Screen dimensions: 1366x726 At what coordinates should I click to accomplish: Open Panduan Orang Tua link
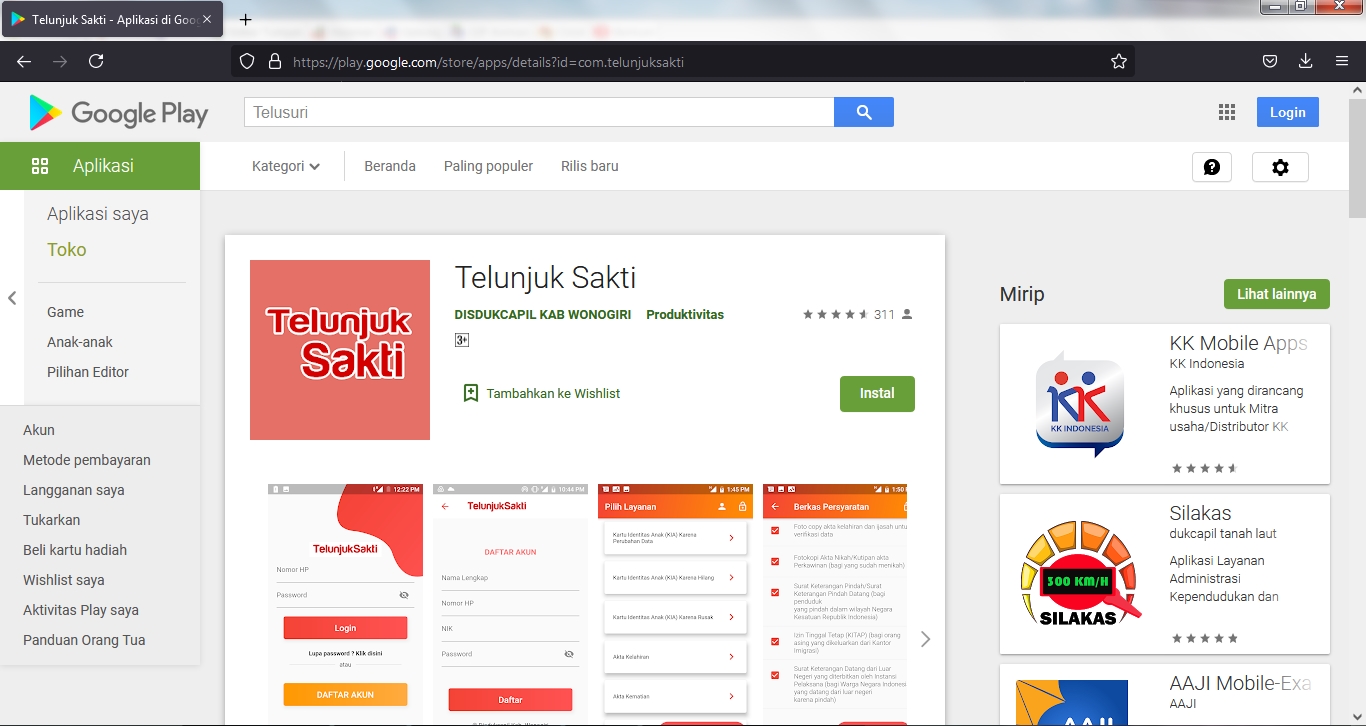click(84, 640)
